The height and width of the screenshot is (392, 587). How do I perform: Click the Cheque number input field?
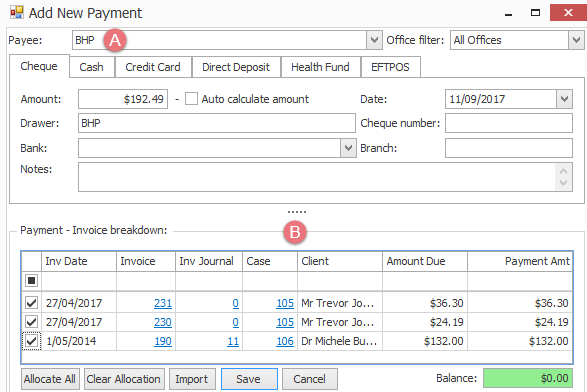tap(509, 123)
